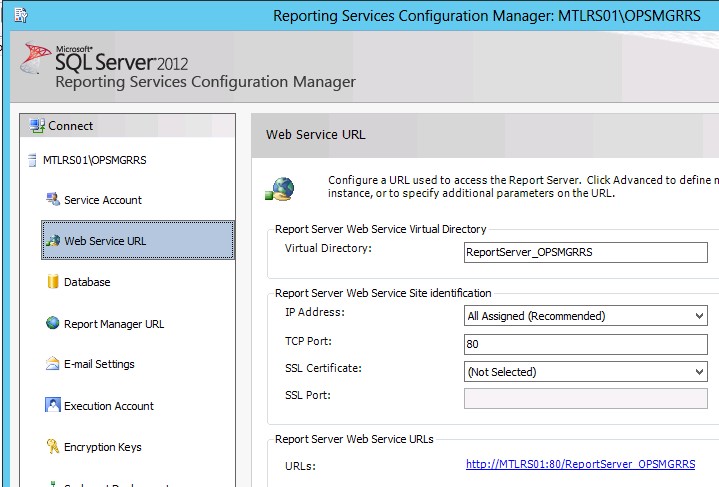The image size is (719, 487).
Task: Click the SSL Port input field
Action: (586, 398)
